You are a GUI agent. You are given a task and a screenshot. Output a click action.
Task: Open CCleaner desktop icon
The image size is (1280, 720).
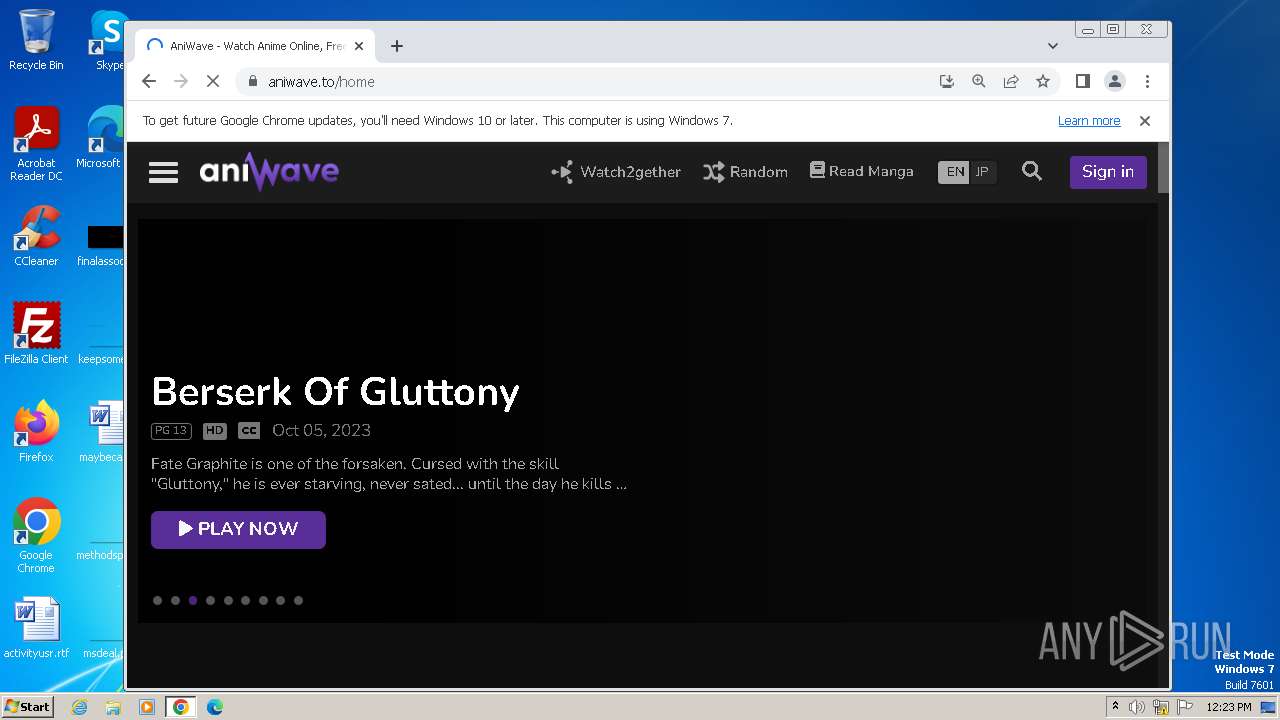tap(36, 236)
